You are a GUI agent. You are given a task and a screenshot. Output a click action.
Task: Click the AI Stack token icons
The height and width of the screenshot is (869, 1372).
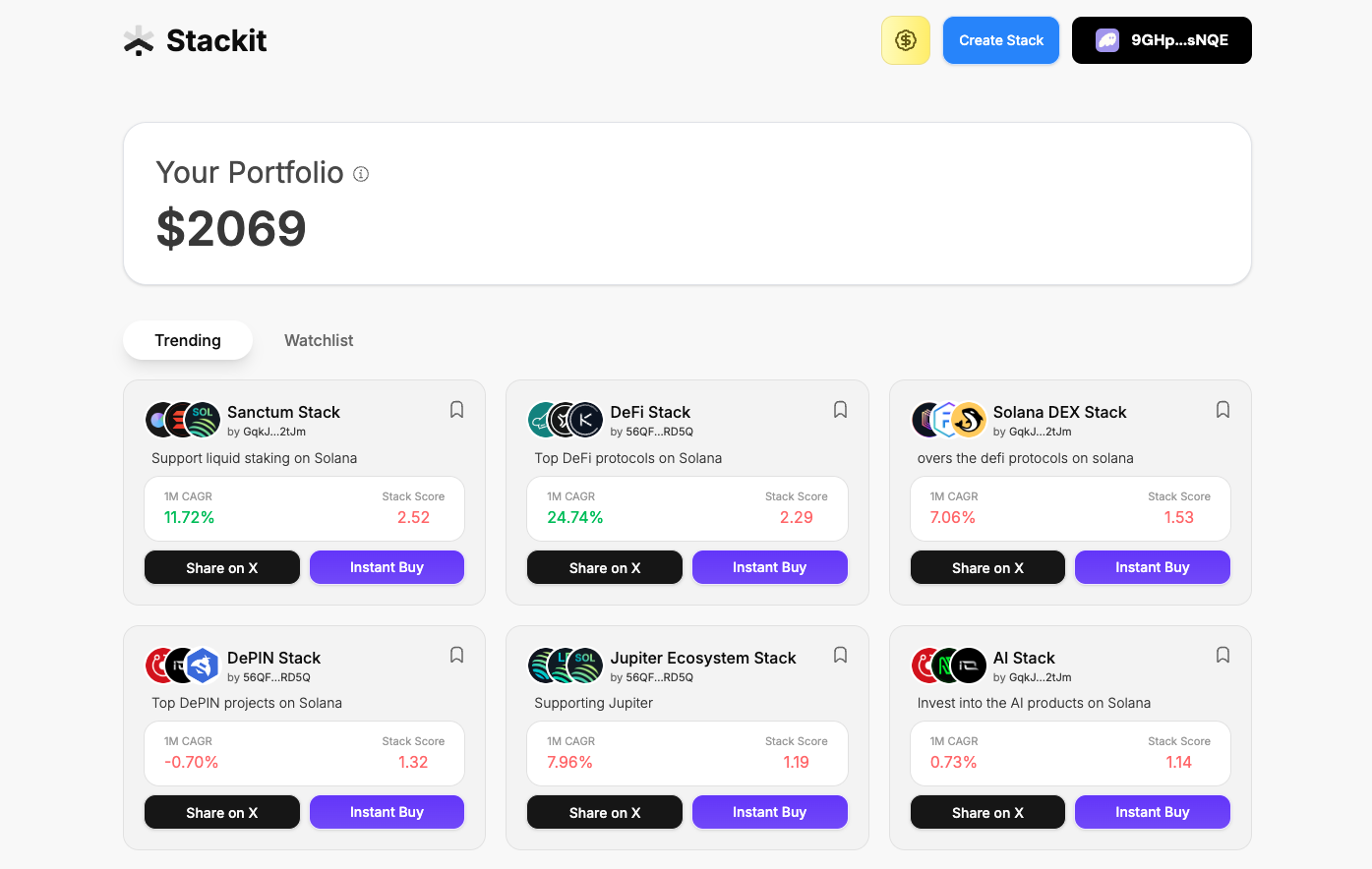[x=949, y=666]
